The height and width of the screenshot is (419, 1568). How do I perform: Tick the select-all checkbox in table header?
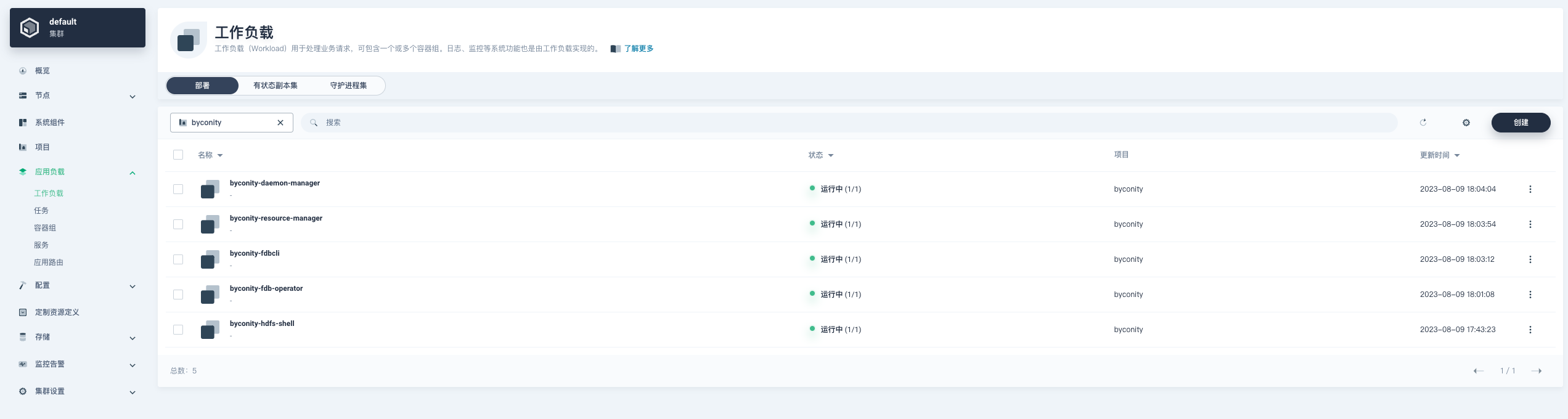(178, 155)
